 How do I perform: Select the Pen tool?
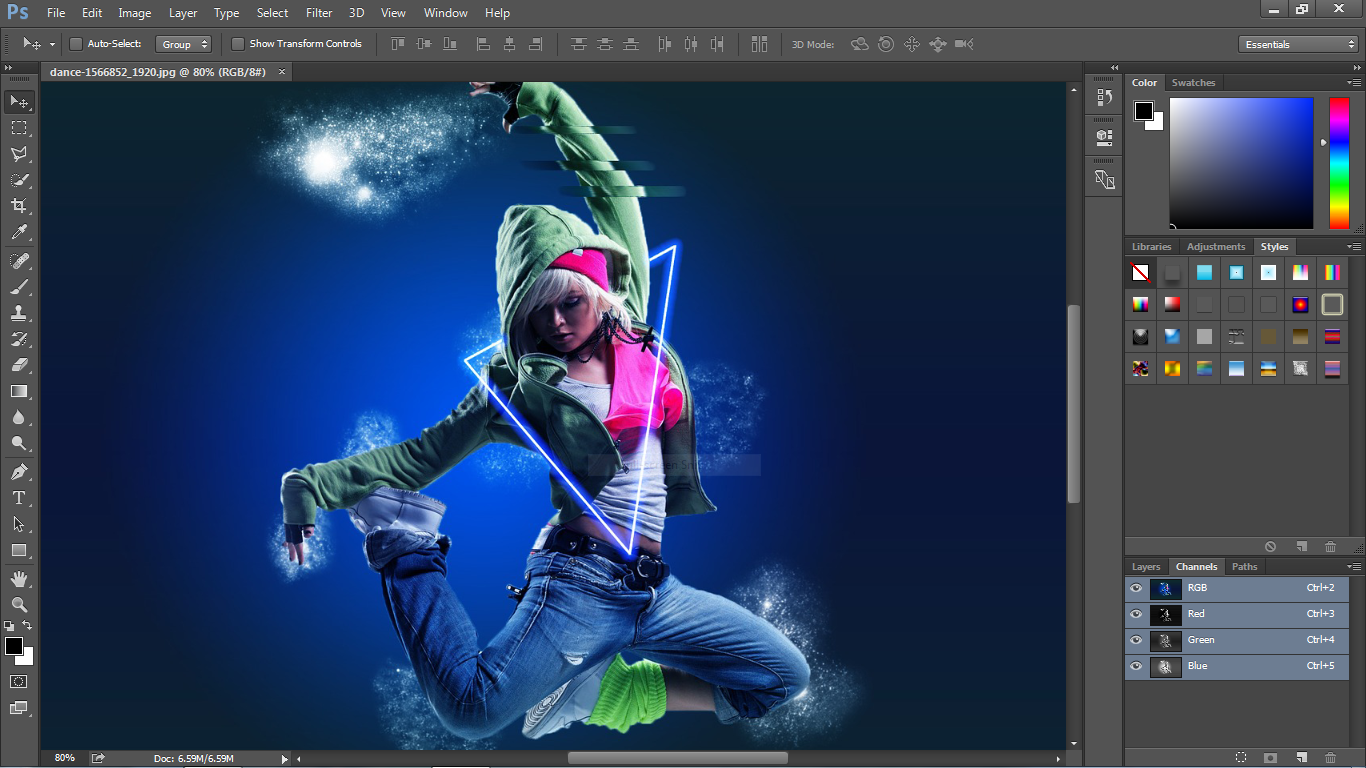click(19, 472)
